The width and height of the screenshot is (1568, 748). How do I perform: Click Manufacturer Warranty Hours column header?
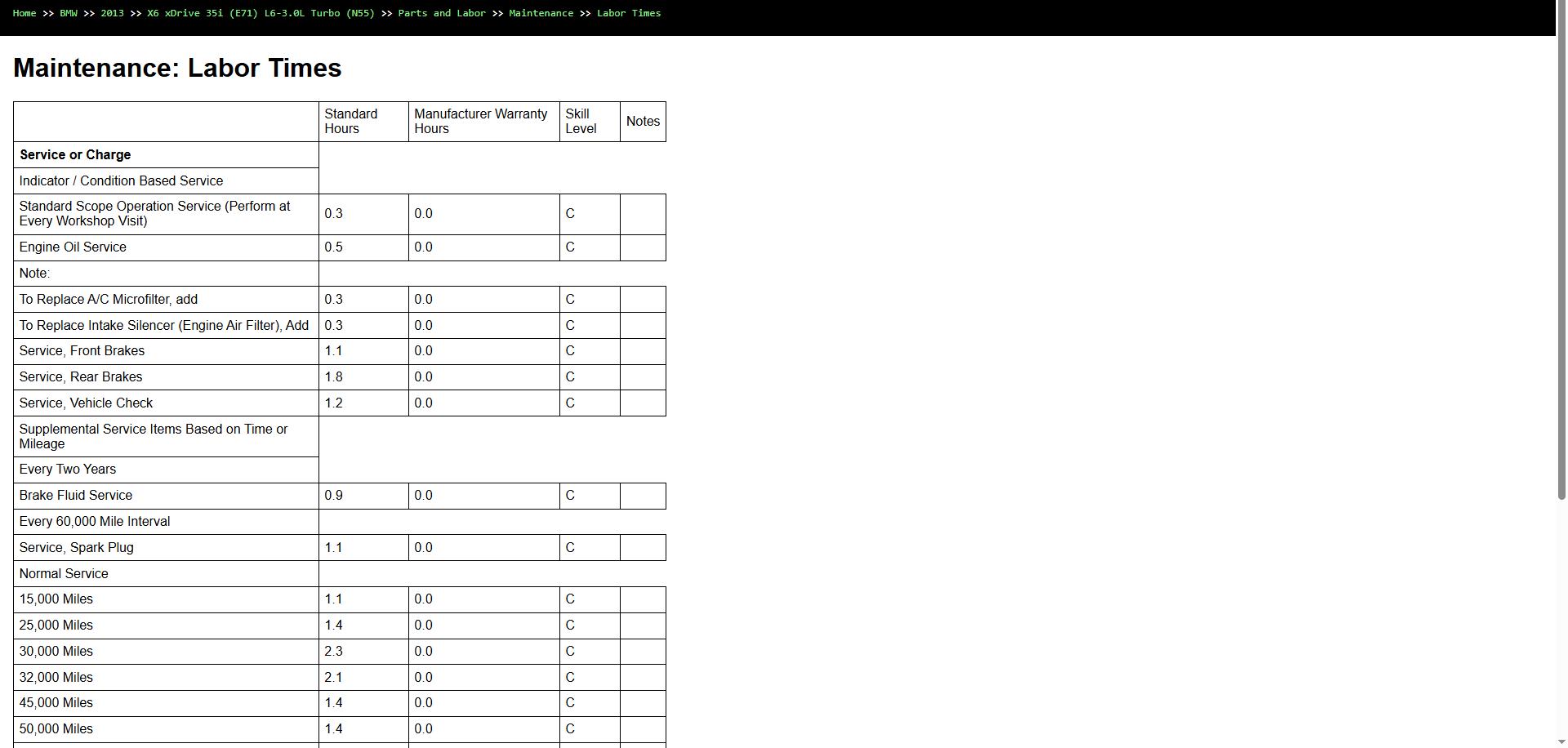coord(483,122)
